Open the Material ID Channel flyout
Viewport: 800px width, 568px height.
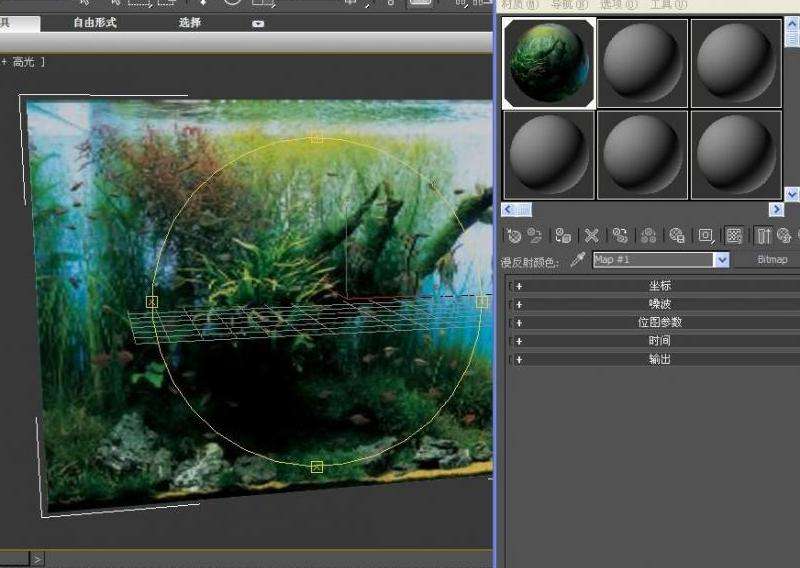tap(706, 236)
